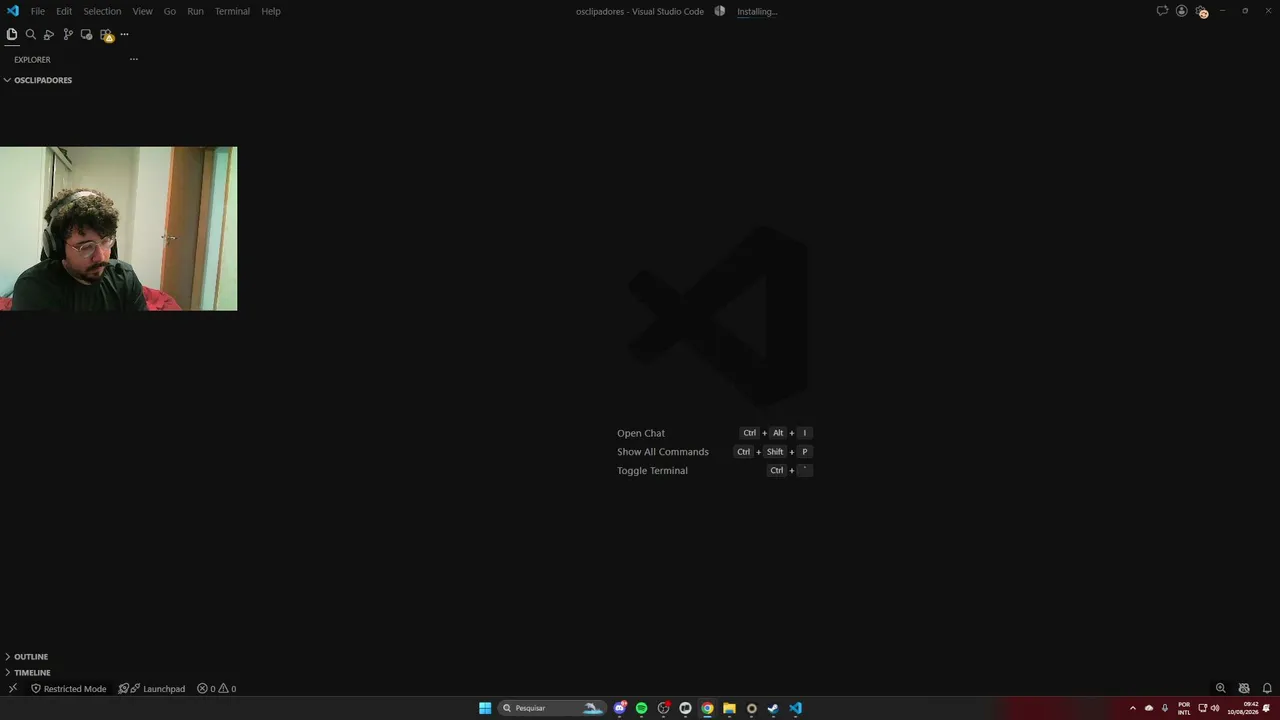
Task: Click the microphone icon in the system tray
Action: [x=1164, y=708]
